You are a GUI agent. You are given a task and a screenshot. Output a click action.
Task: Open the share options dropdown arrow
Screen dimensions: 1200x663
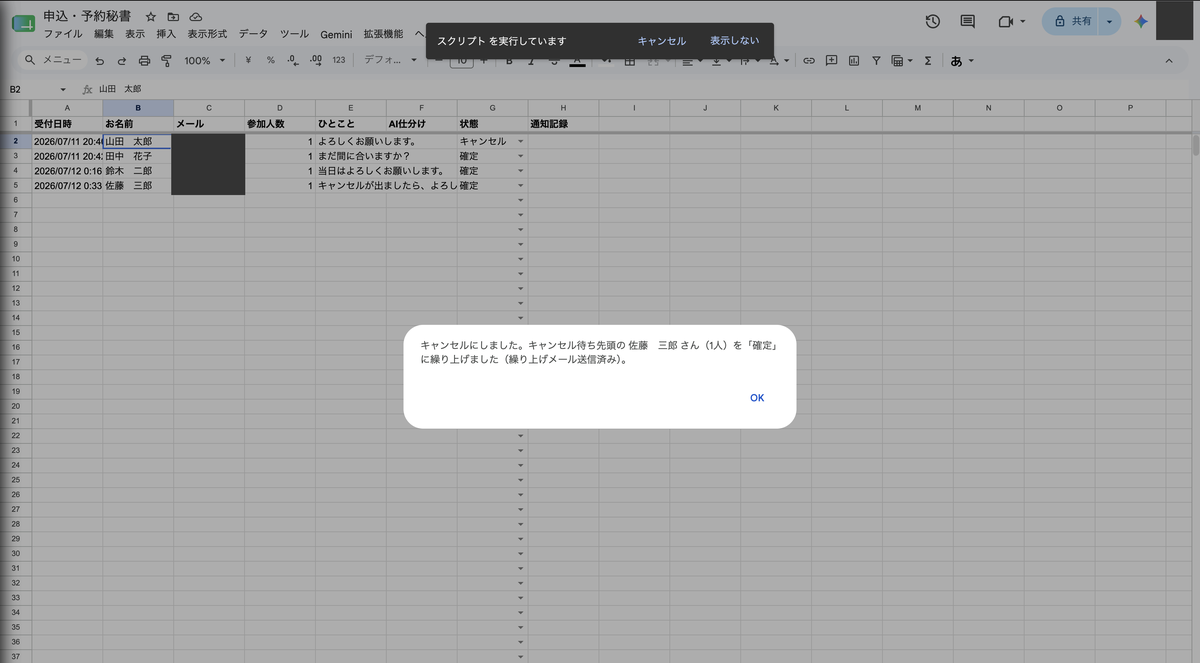[1110, 21]
